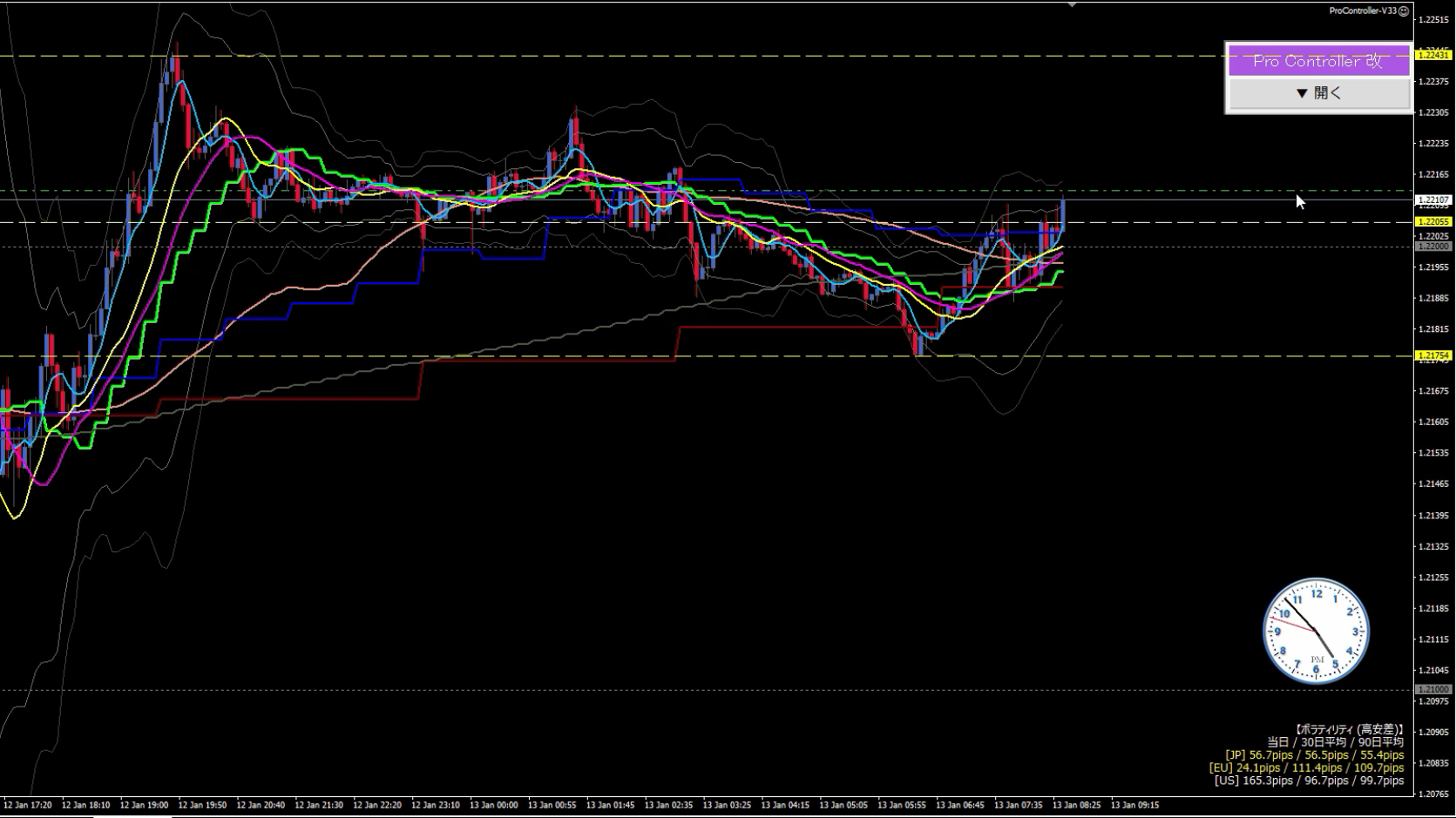Select the 1.22055 yellow price label
Screen dimensions: 1456x818
(x=1433, y=222)
